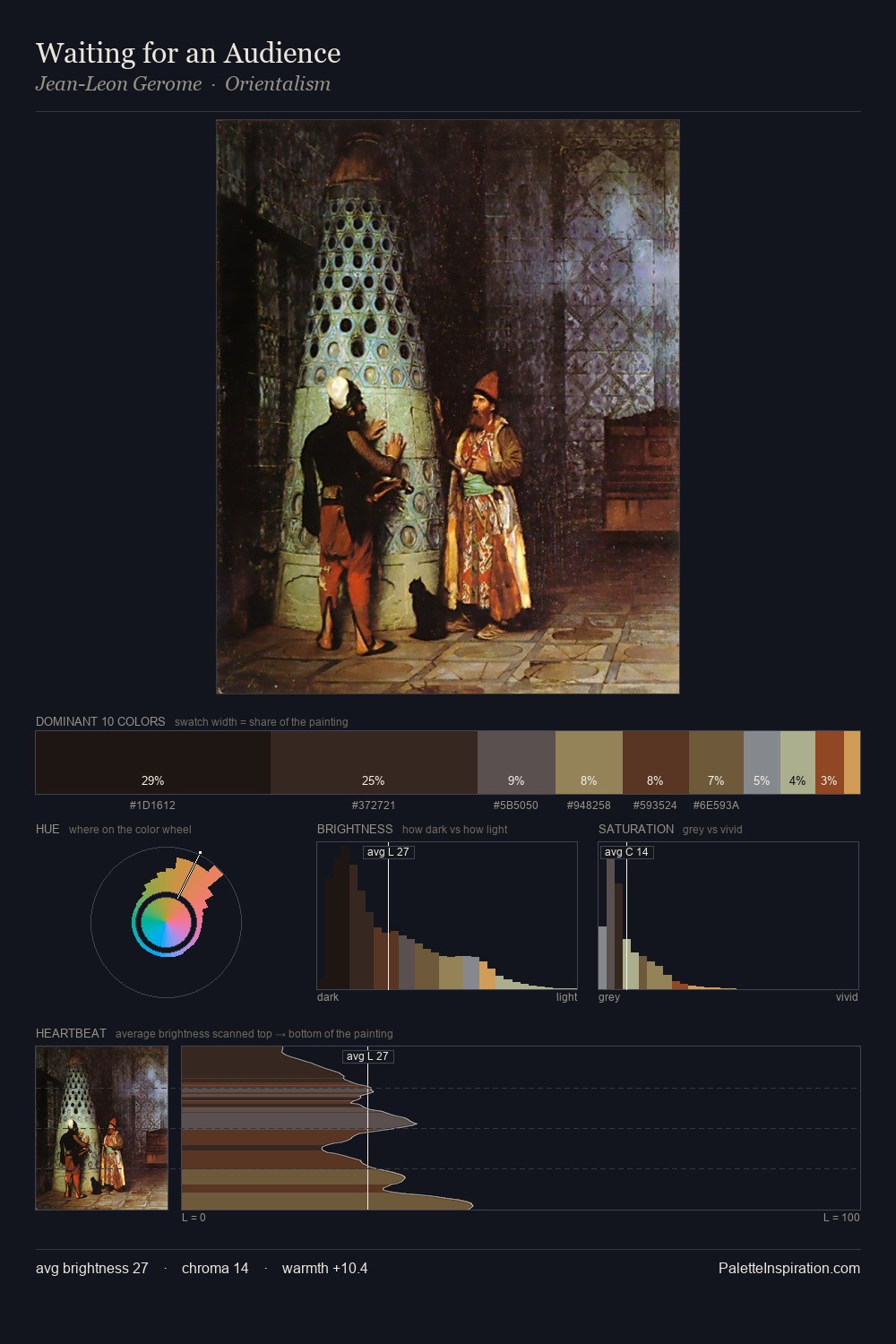
Task: Click the saturation histogram chart
Action: click(x=728, y=916)
